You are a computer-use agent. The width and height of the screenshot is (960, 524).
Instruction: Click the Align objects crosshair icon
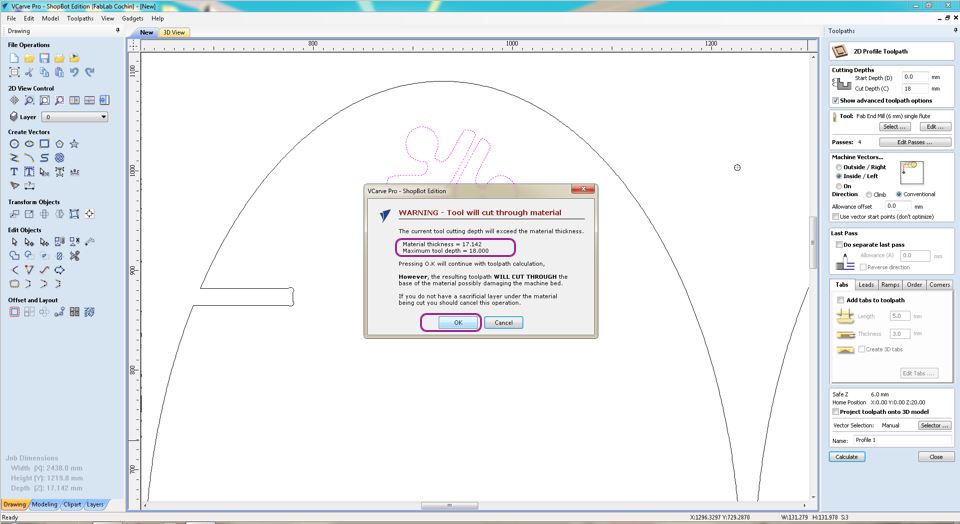(x=89, y=214)
